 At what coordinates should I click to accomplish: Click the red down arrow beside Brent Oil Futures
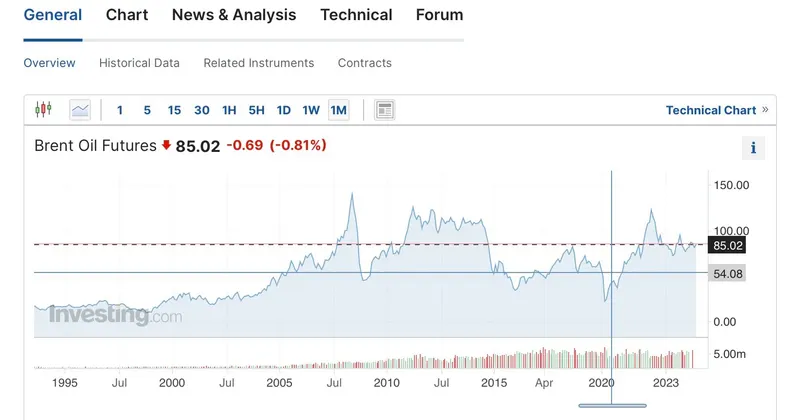(166, 146)
